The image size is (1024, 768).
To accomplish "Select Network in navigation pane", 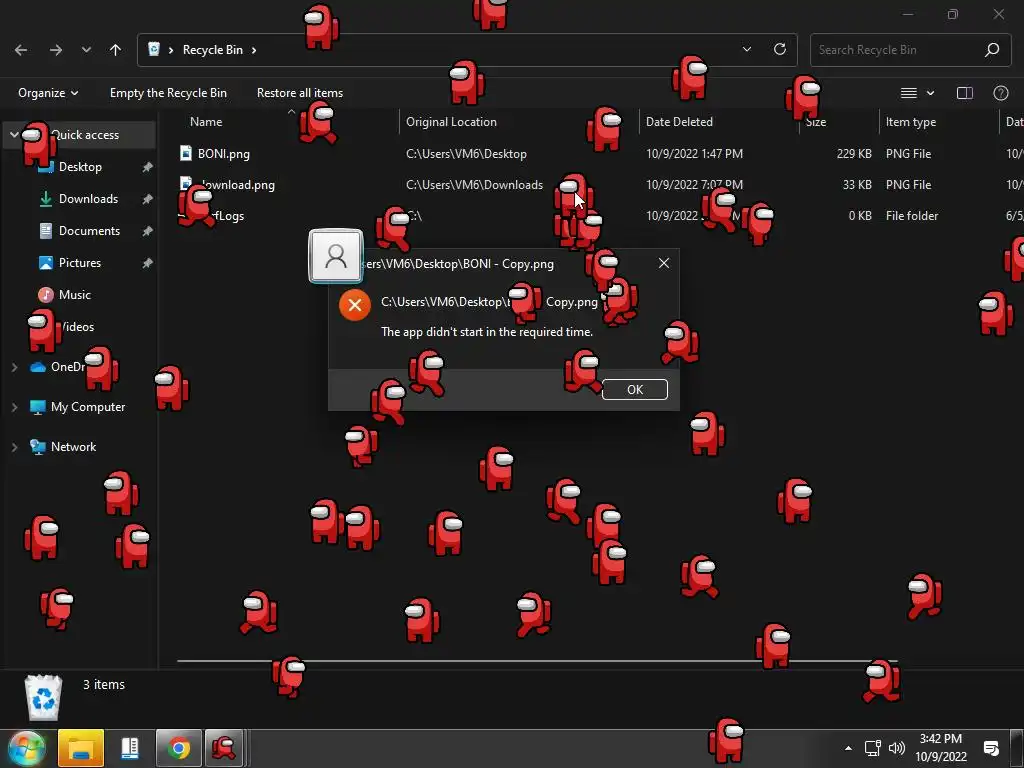I will pos(73,447).
